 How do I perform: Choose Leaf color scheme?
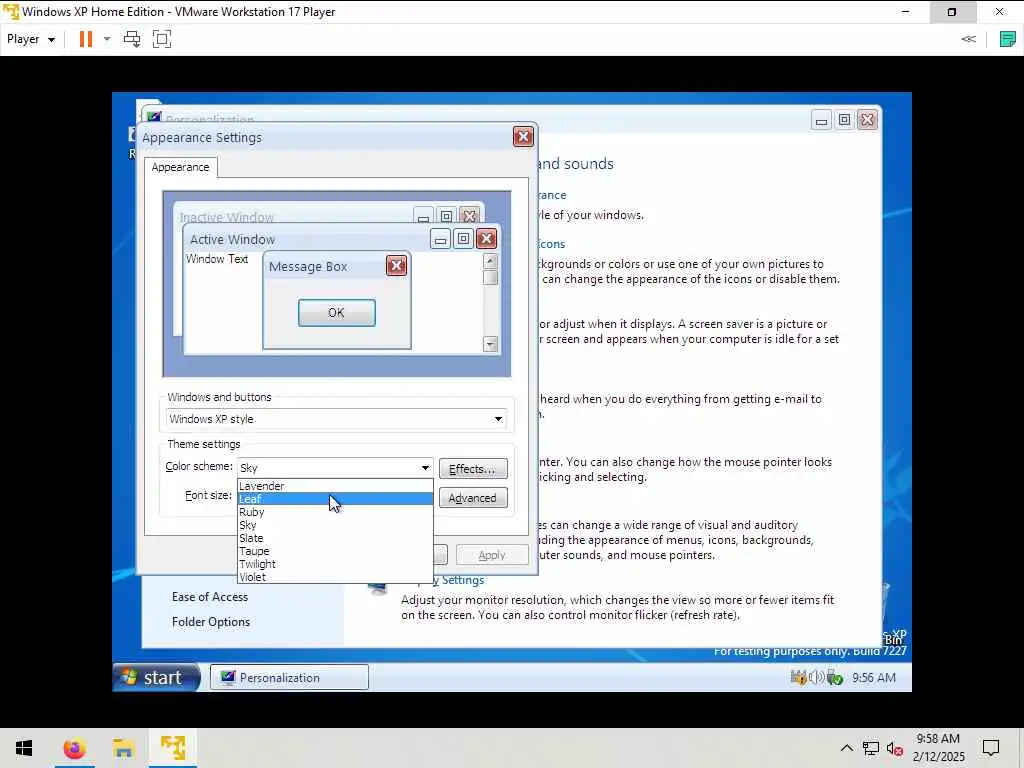coord(335,499)
